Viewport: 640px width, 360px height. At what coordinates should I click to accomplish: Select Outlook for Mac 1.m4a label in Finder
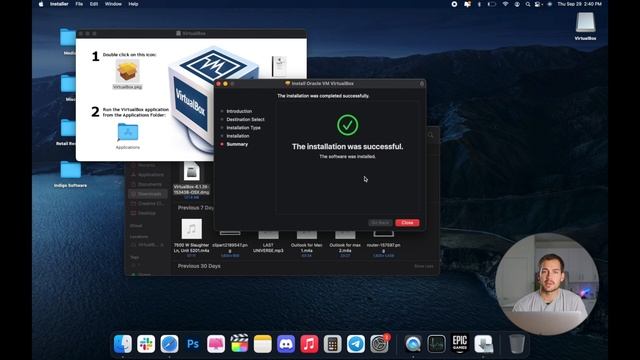[307, 248]
